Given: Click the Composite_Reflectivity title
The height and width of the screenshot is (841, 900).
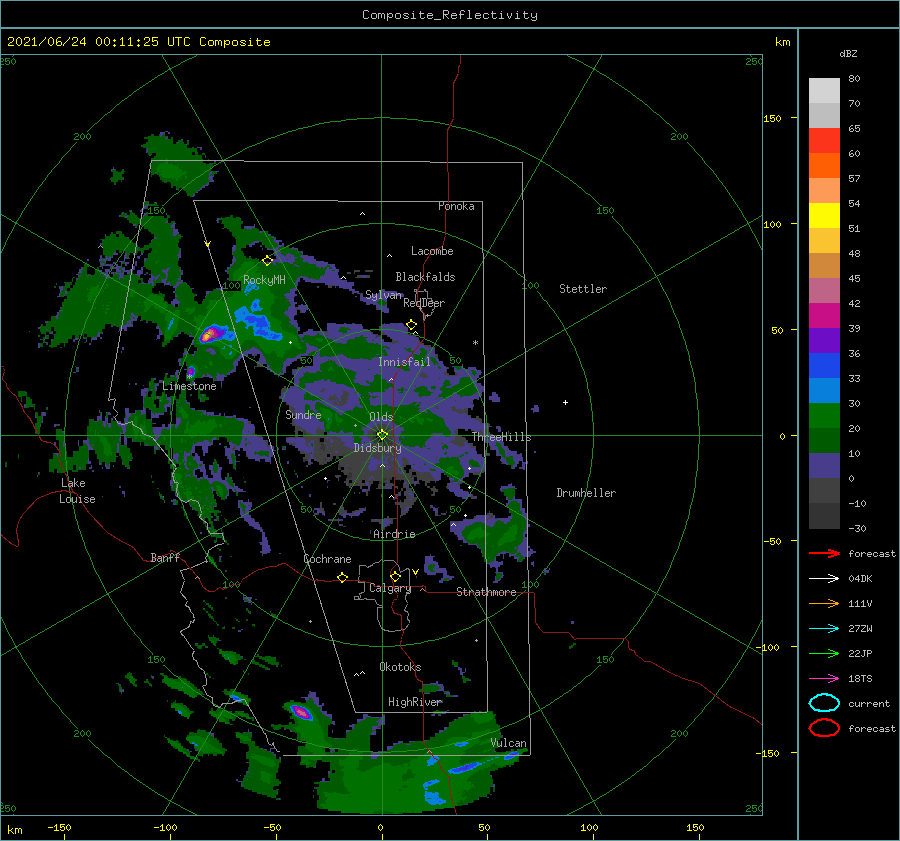Looking at the screenshot, I should point(450,15).
